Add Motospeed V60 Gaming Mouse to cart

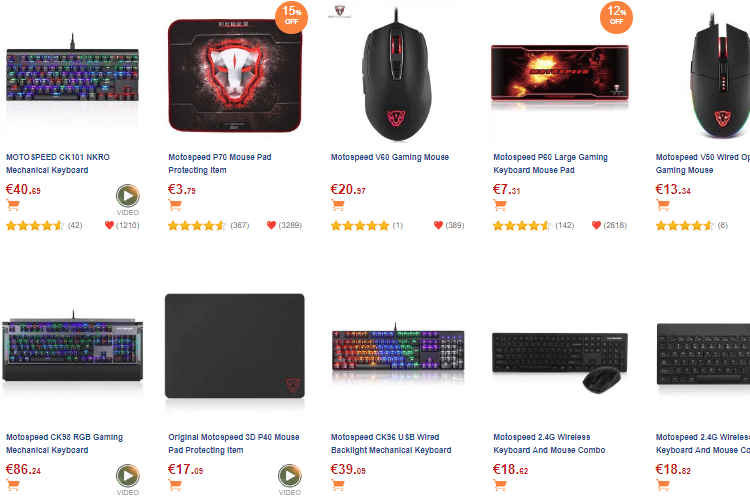(x=338, y=206)
